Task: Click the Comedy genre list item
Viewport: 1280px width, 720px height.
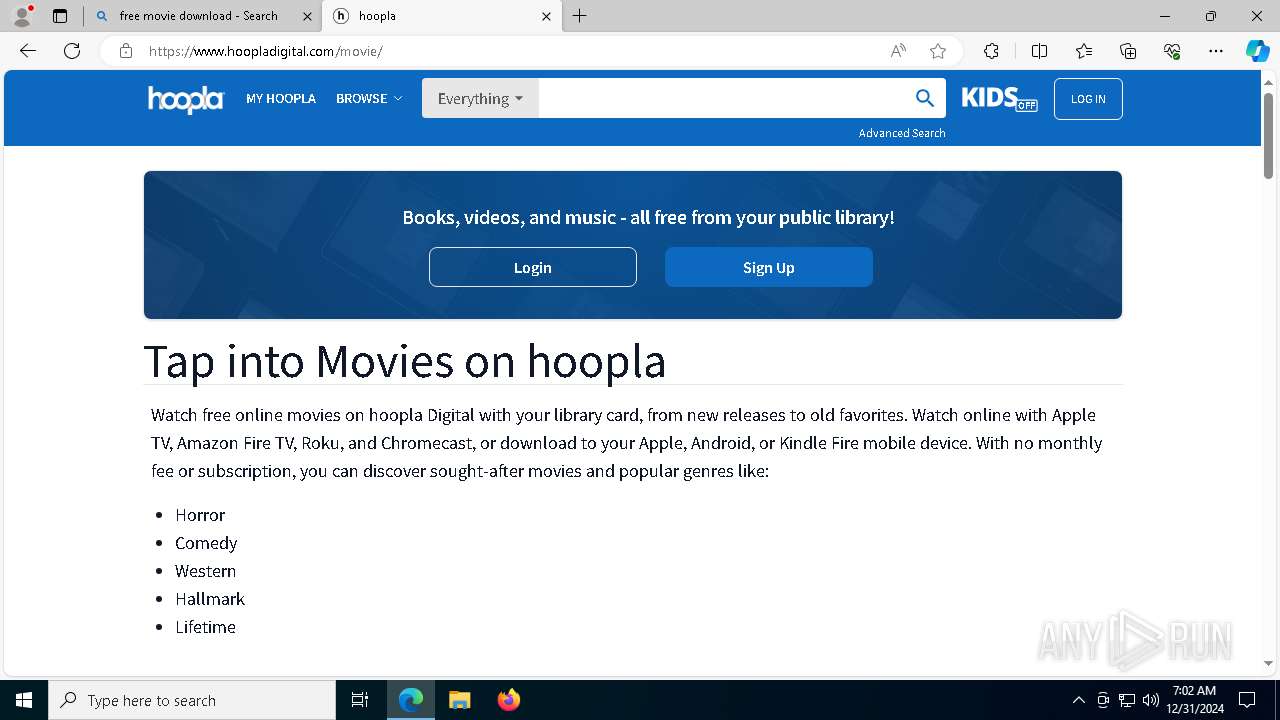Action: 206,543
